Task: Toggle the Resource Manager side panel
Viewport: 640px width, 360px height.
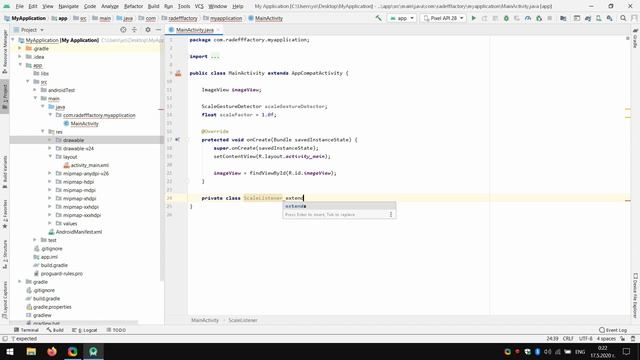Action: click(5, 51)
